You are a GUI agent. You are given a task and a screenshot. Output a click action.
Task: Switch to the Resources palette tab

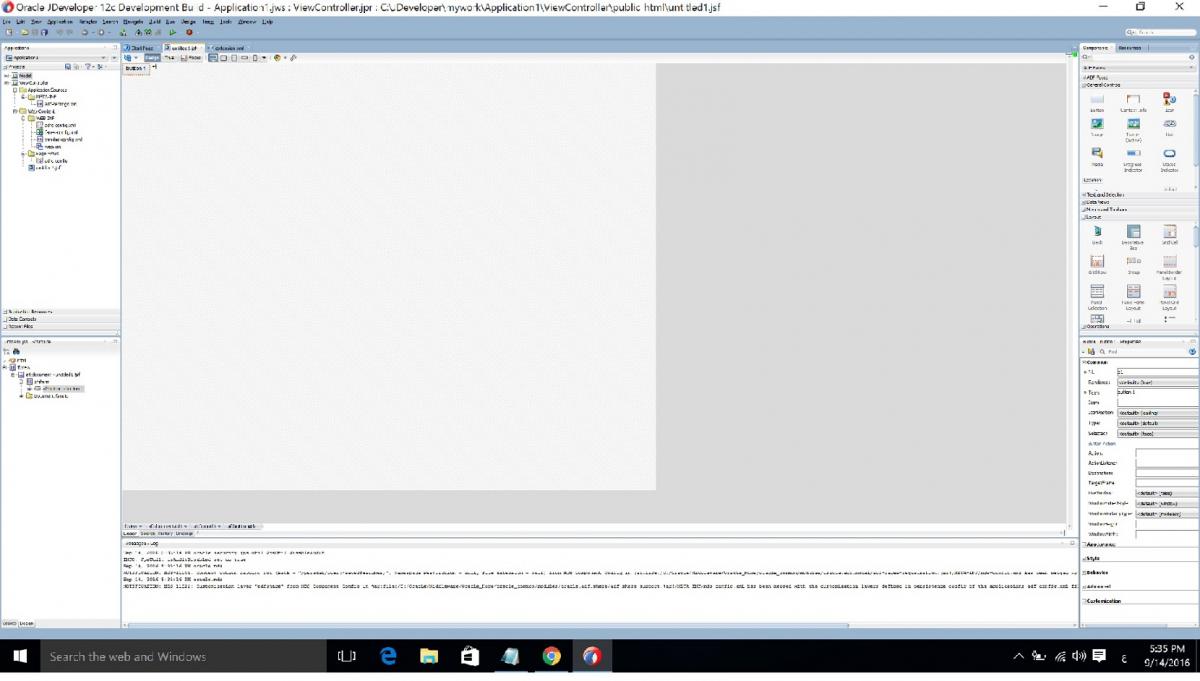pyautogui.click(x=1130, y=47)
